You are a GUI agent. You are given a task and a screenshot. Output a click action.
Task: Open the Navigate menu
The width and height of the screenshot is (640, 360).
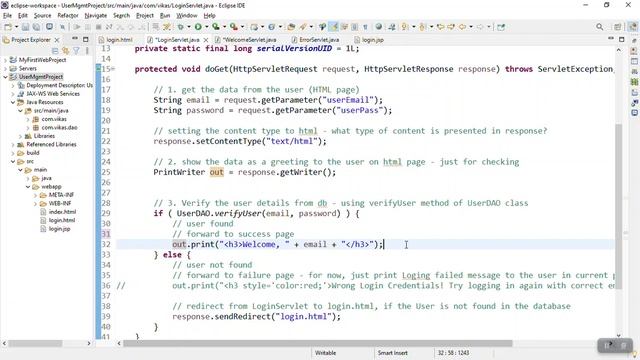click(96, 16)
